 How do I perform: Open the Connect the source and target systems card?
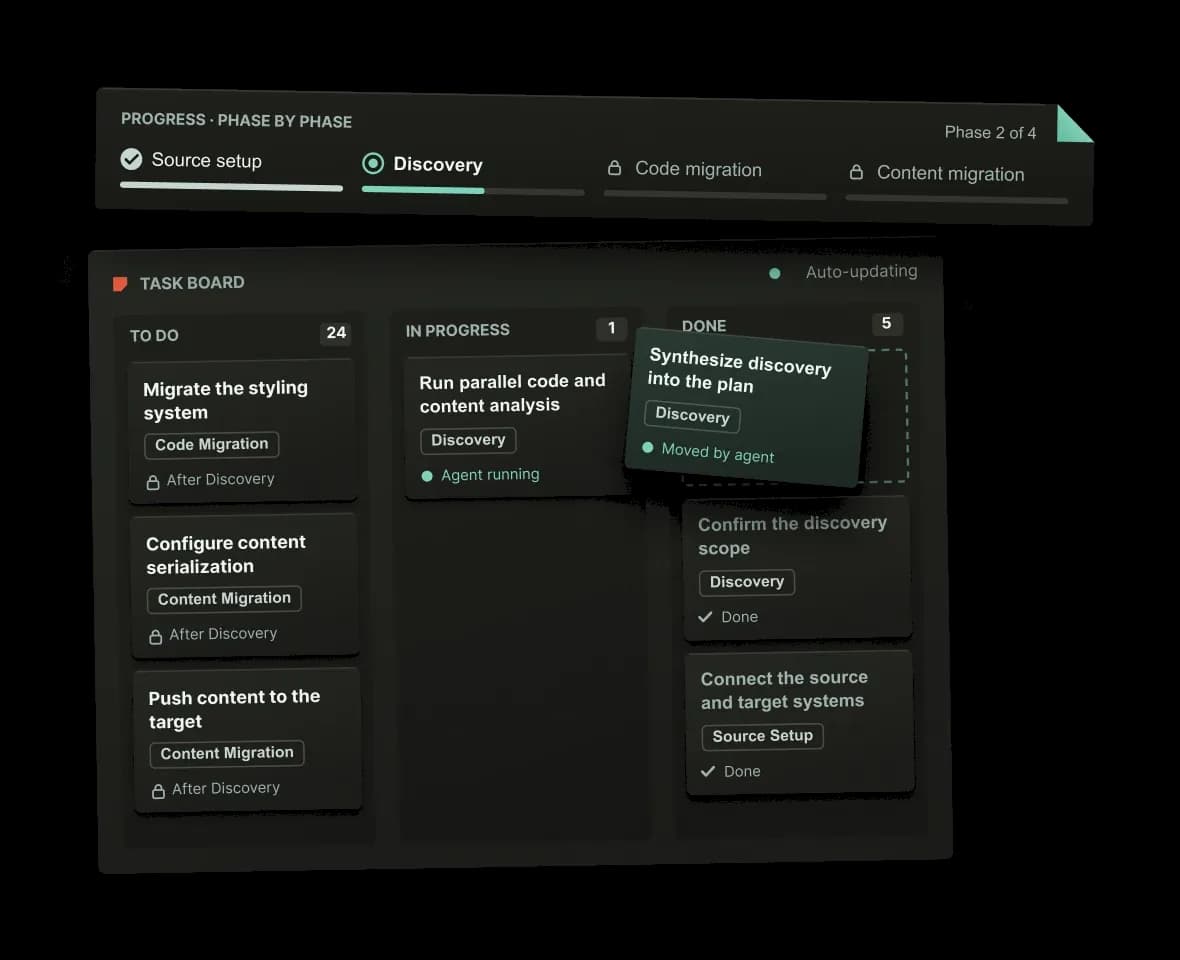pyautogui.click(x=800, y=723)
